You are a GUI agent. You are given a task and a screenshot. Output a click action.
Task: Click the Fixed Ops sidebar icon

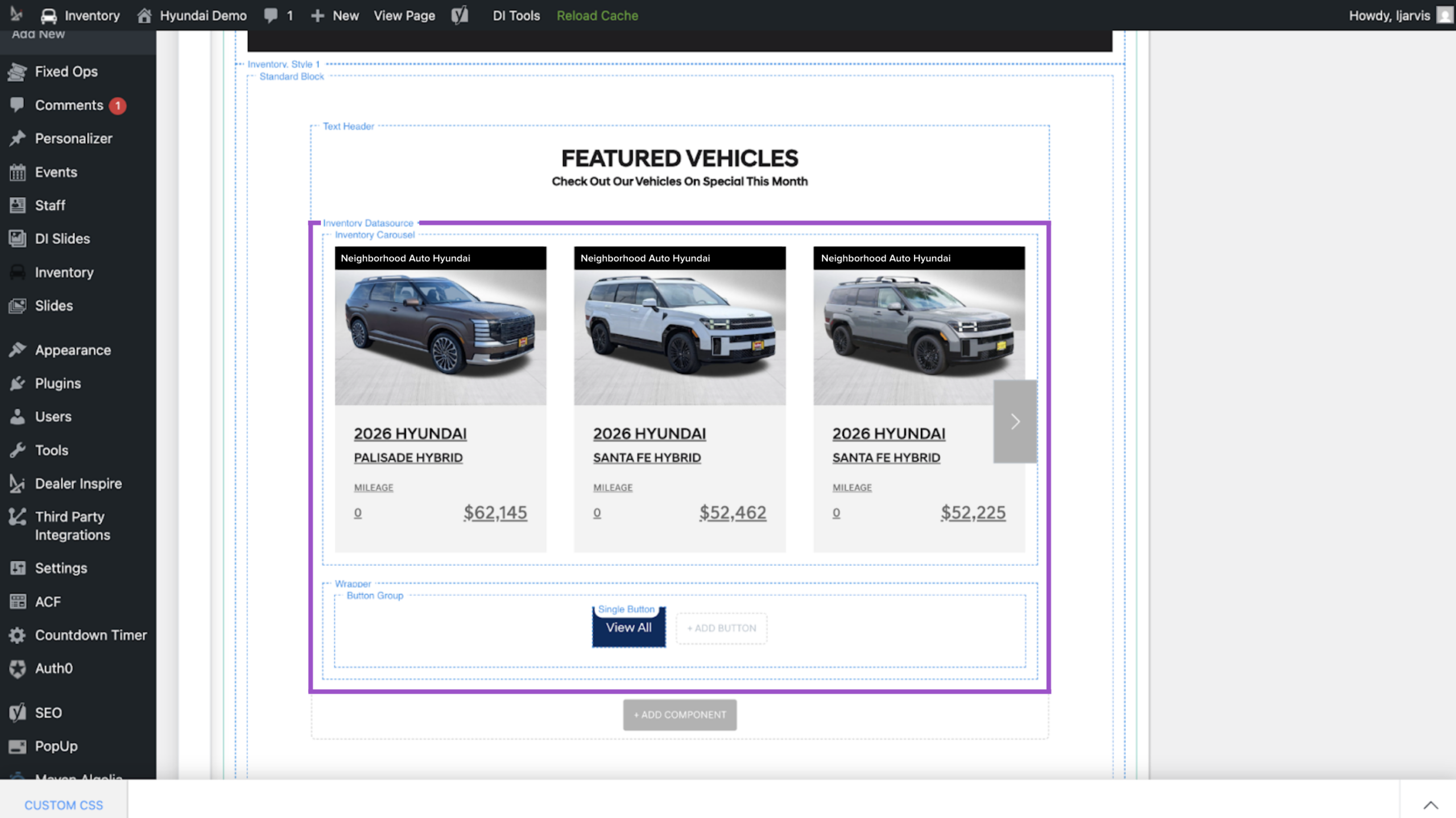pos(18,72)
